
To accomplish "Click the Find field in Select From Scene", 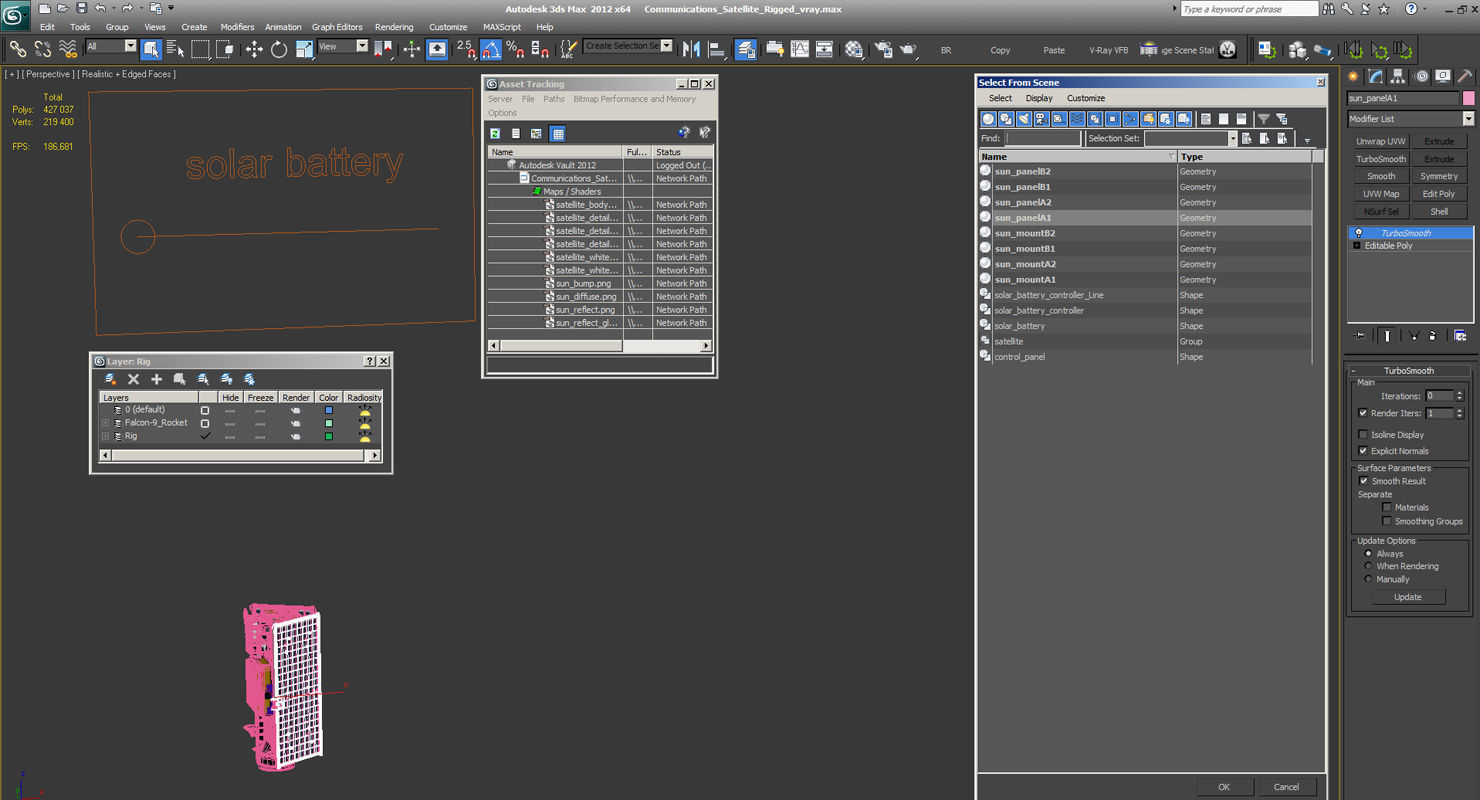I will tap(1042, 139).
